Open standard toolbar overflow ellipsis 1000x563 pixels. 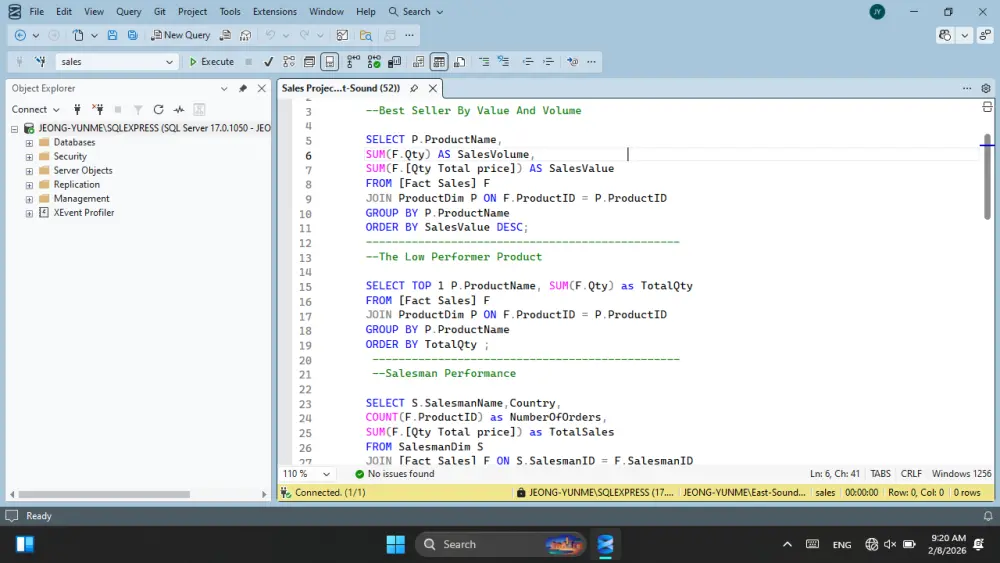point(409,36)
